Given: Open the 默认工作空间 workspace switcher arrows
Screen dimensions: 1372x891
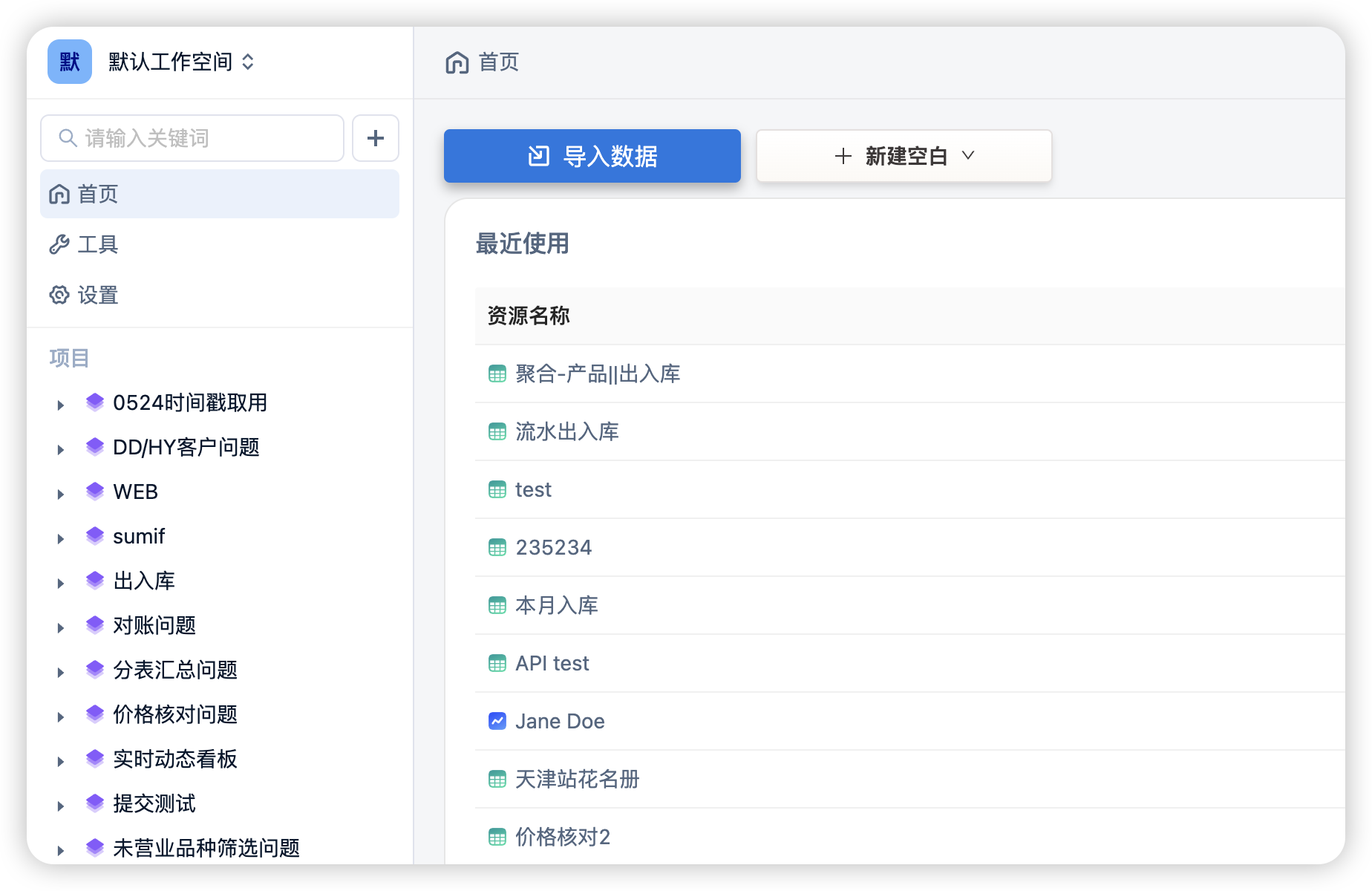Looking at the screenshot, I should click(248, 62).
